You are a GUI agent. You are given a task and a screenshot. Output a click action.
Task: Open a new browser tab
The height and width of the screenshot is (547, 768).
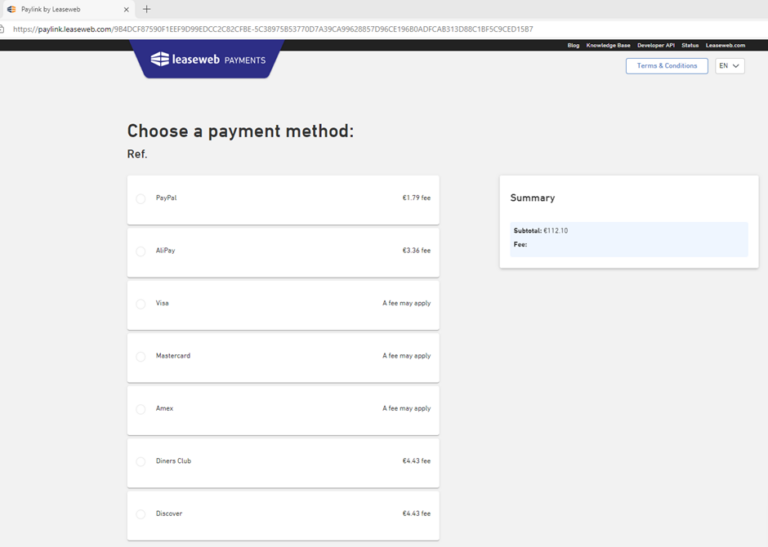[146, 9]
